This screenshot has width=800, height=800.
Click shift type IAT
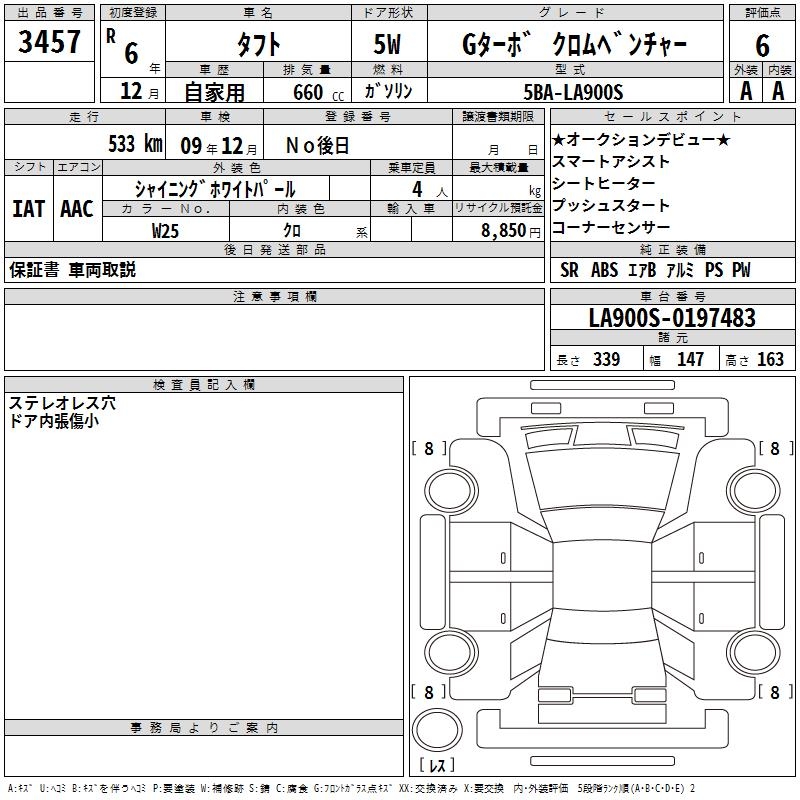29,209
